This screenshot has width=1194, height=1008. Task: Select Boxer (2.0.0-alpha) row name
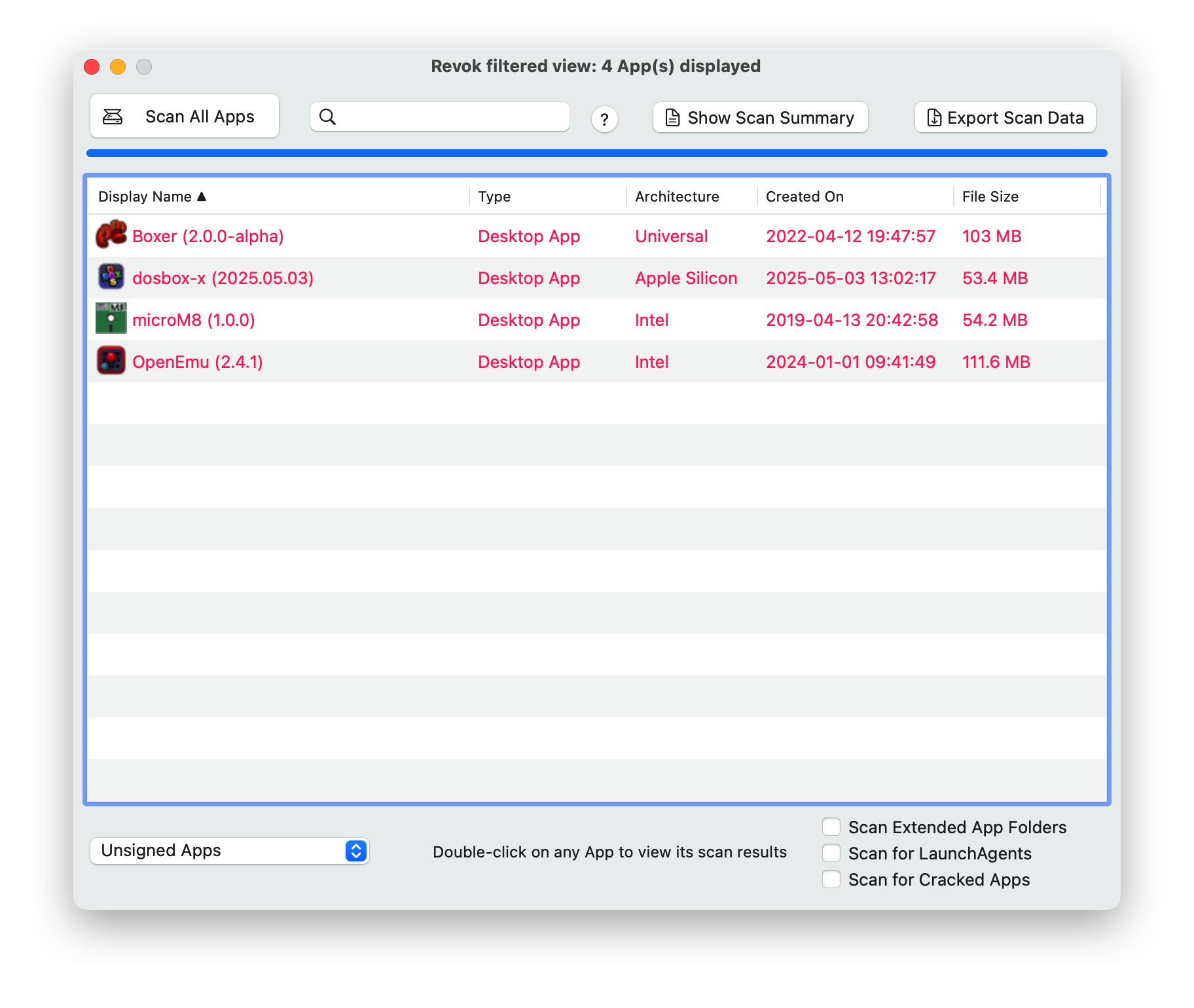208,236
